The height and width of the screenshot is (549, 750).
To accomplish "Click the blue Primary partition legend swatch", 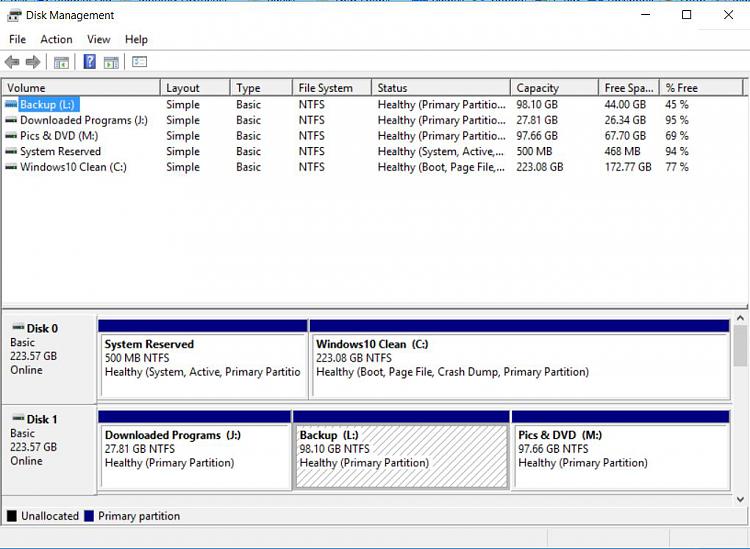I will [x=89, y=516].
